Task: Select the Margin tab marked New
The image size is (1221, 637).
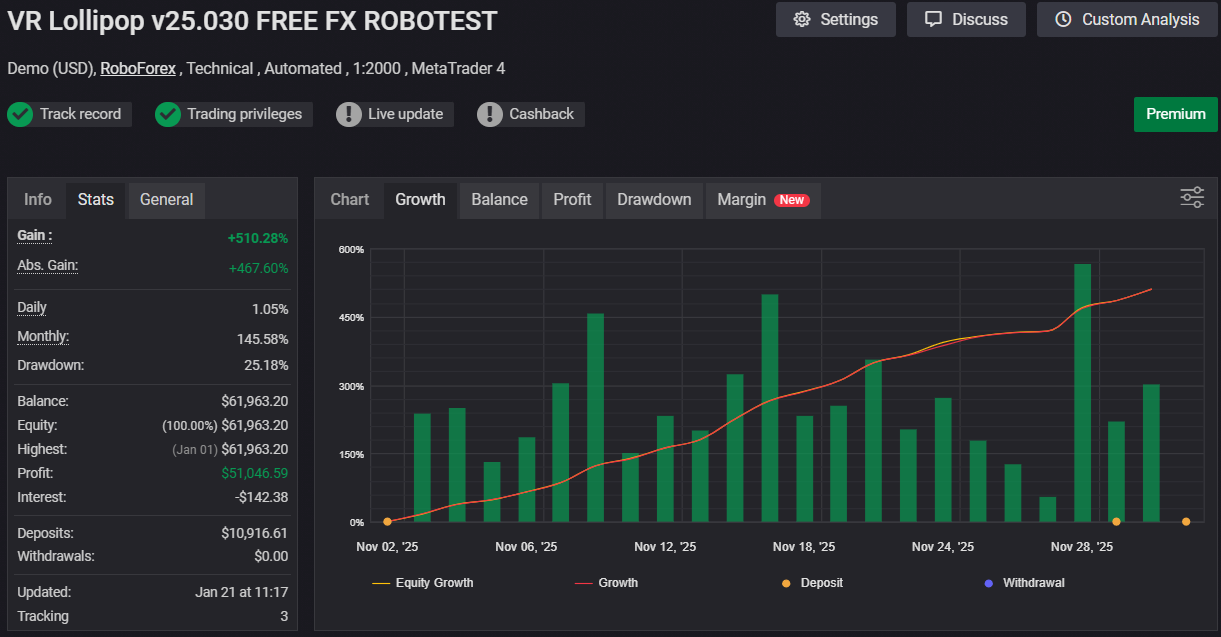Action: 762,200
